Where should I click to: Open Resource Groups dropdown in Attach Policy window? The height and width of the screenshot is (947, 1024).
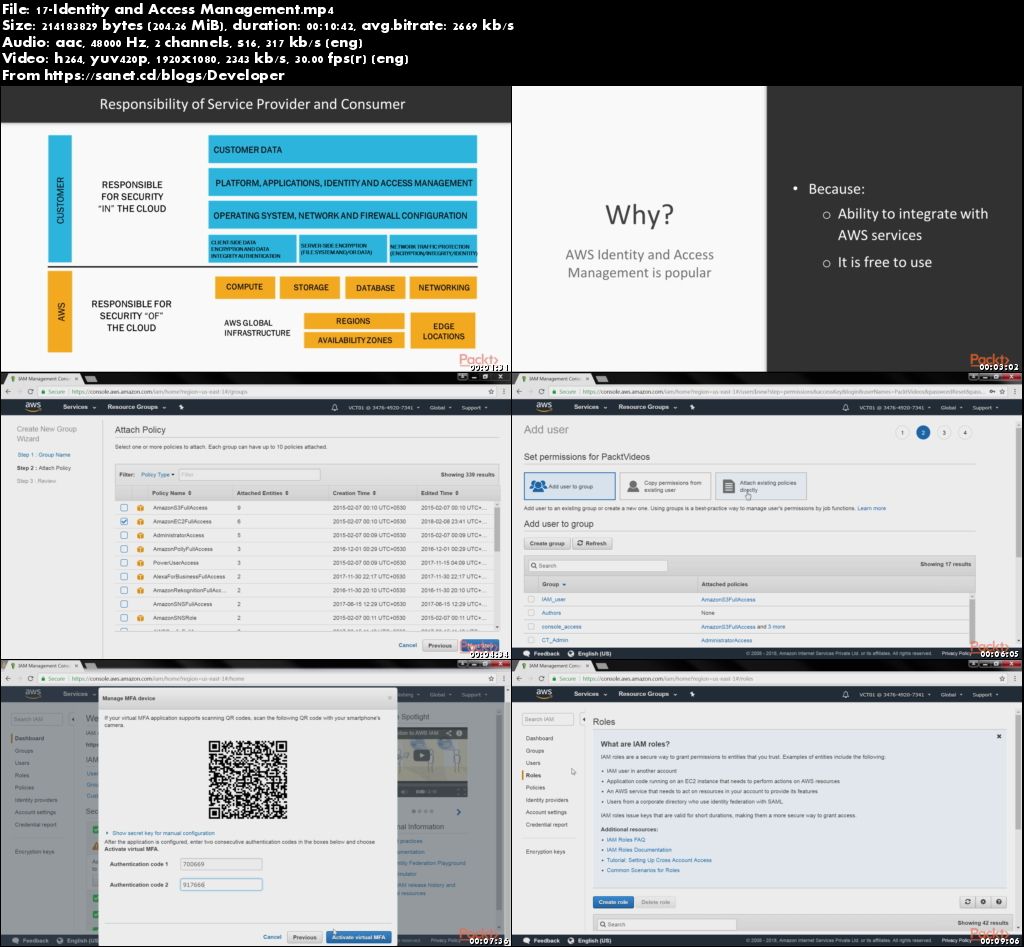(136, 407)
